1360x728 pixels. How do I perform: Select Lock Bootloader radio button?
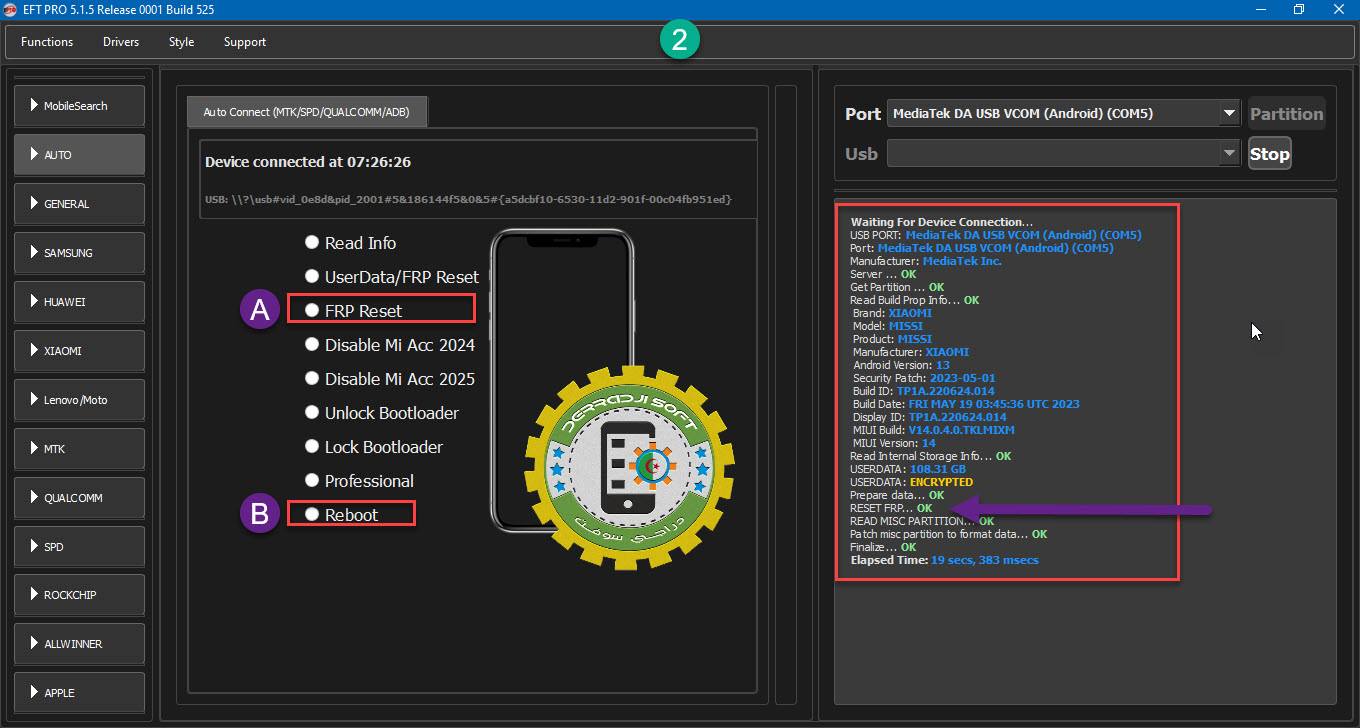(x=312, y=447)
